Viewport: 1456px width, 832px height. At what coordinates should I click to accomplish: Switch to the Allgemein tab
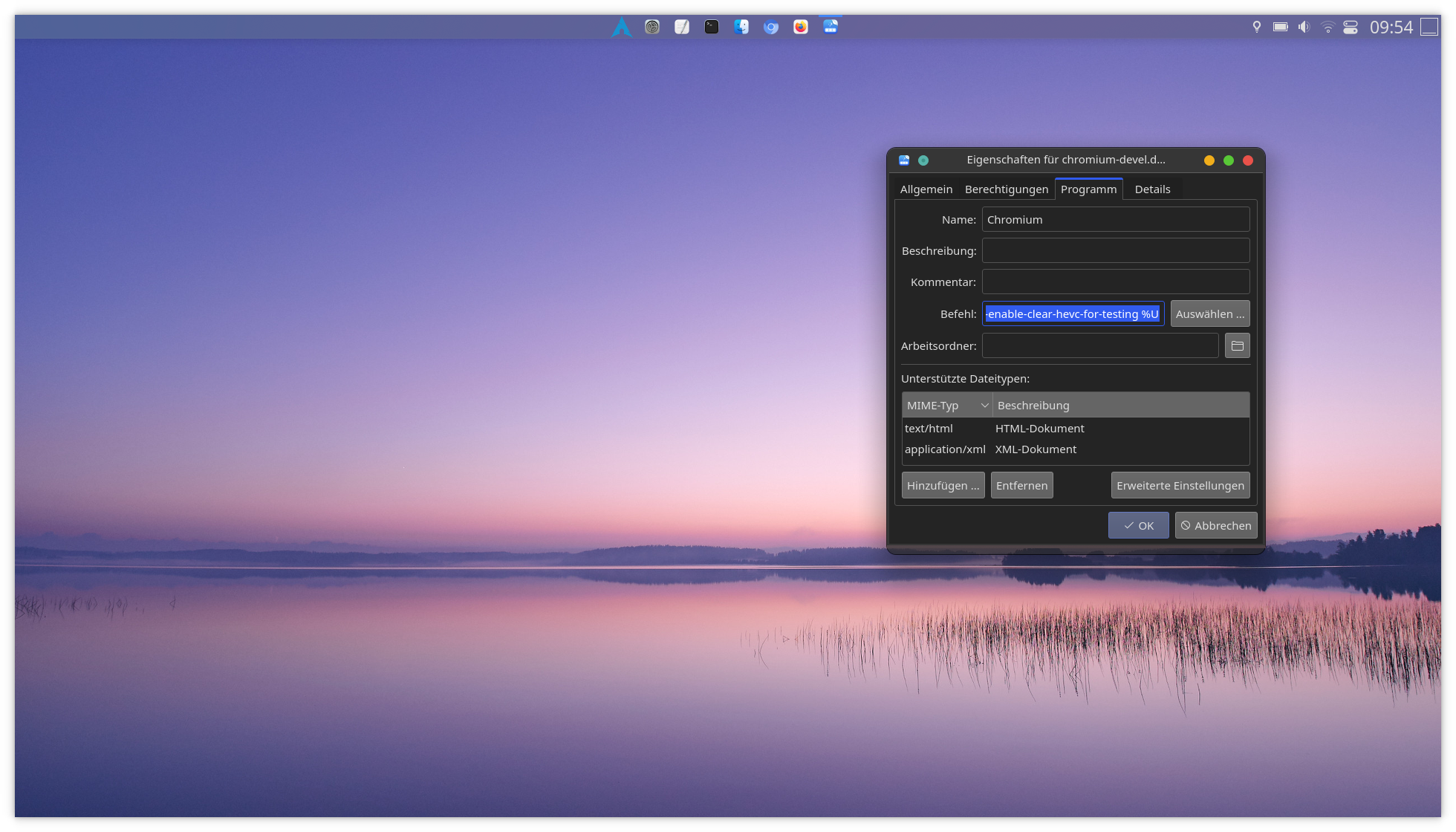point(926,189)
